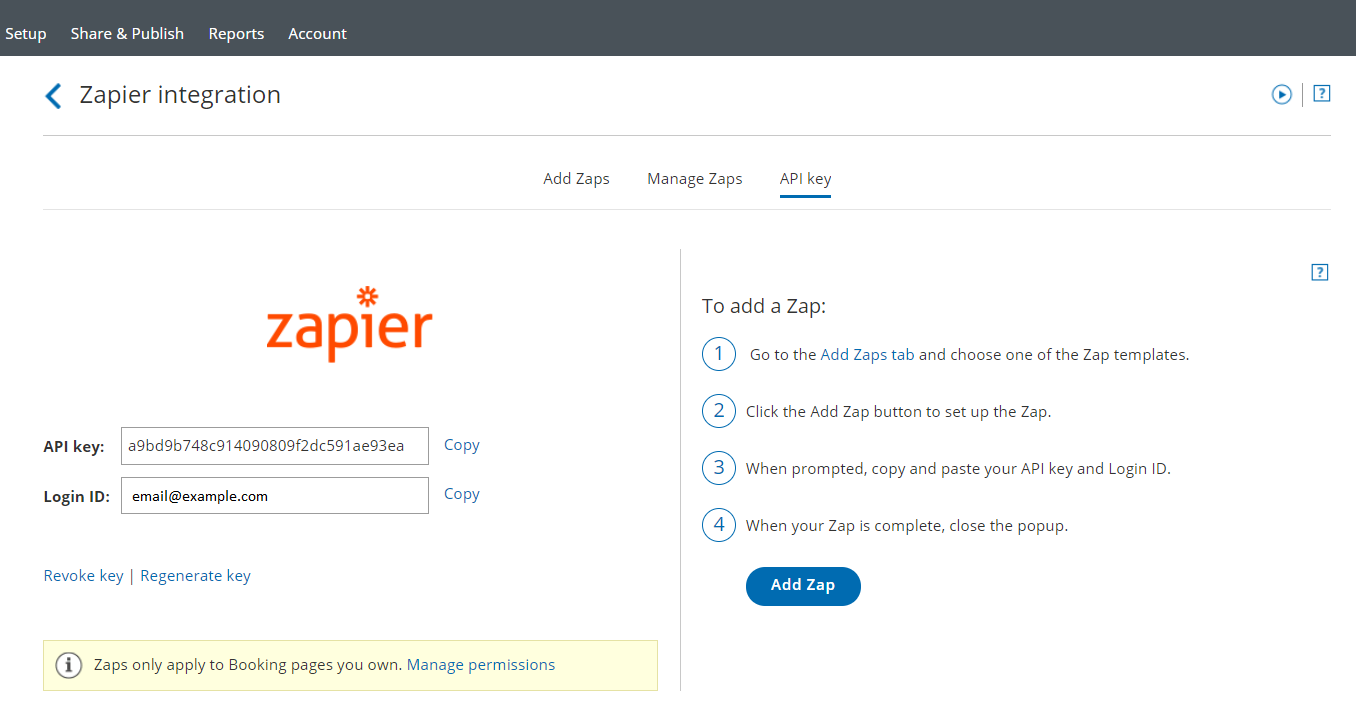Screen dimensions: 1356x708
Task: Click into the API key field
Action: [x=275, y=446]
